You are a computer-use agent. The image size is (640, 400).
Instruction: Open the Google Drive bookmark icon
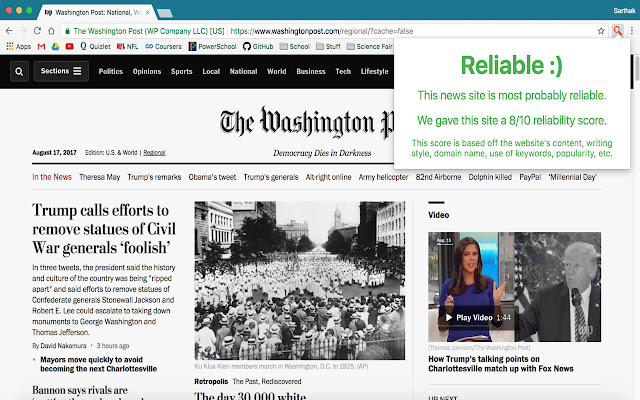point(55,47)
